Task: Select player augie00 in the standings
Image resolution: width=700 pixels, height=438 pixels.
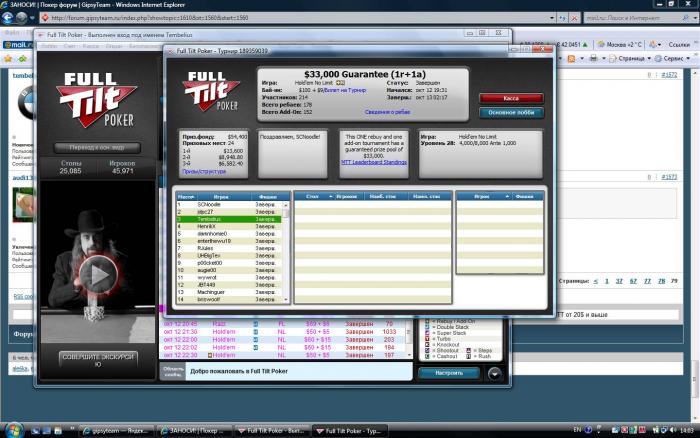Action: click(x=229, y=270)
